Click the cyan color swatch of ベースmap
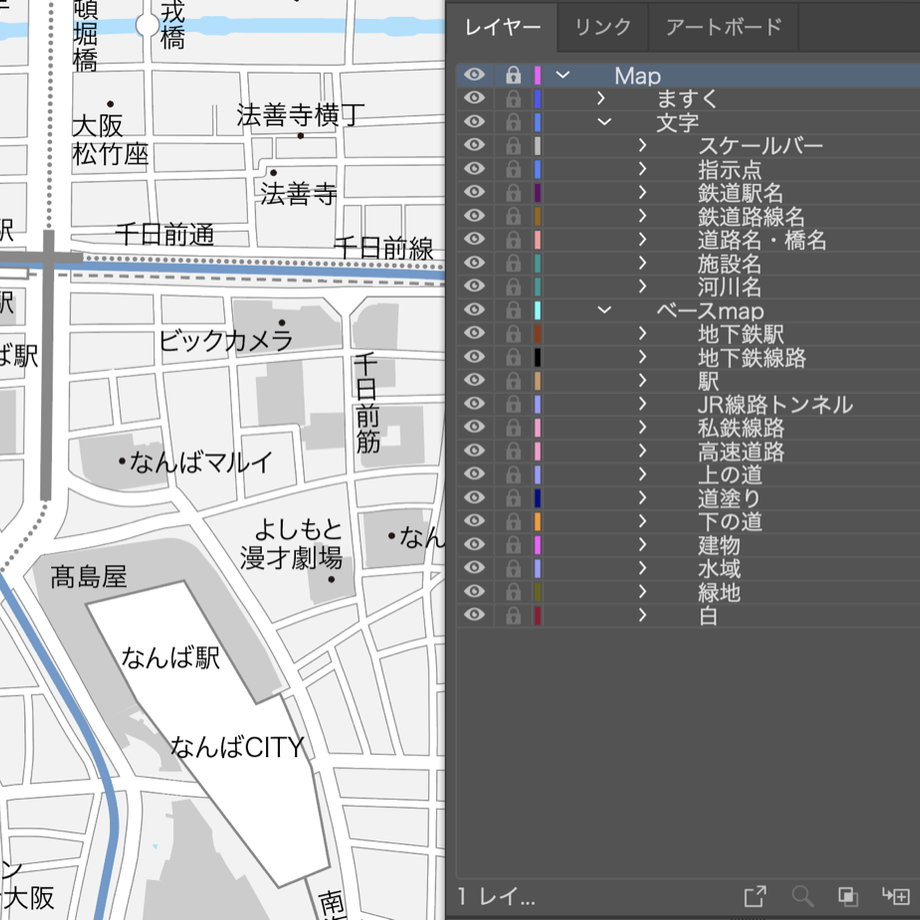Screen dimensions: 920x920 click(537, 310)
